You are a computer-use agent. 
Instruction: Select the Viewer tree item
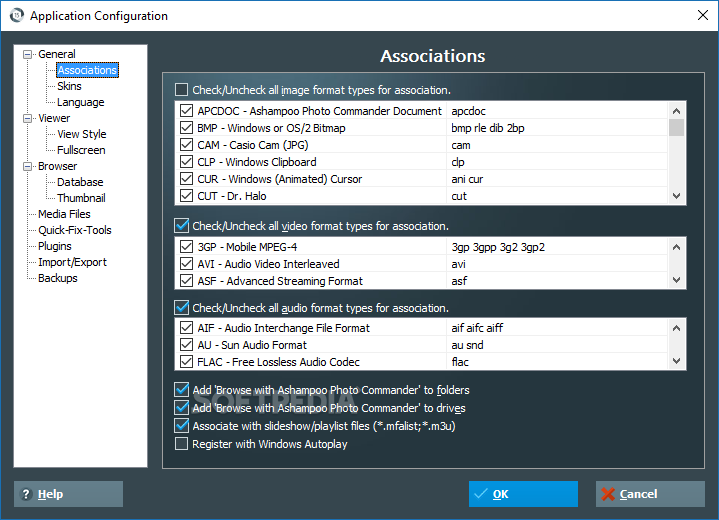point(54,118)
